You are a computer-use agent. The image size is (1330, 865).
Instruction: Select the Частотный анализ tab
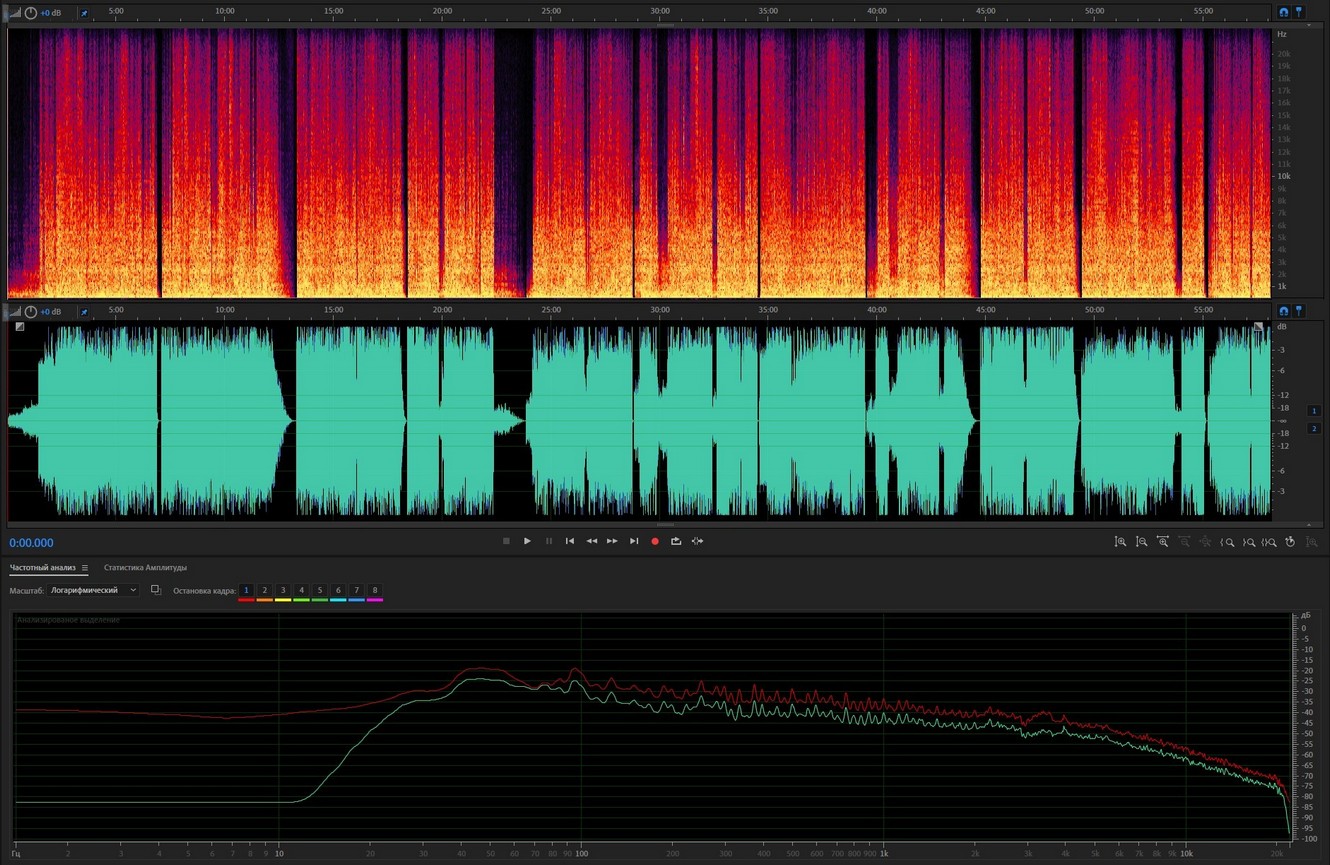tap(43, 568)
